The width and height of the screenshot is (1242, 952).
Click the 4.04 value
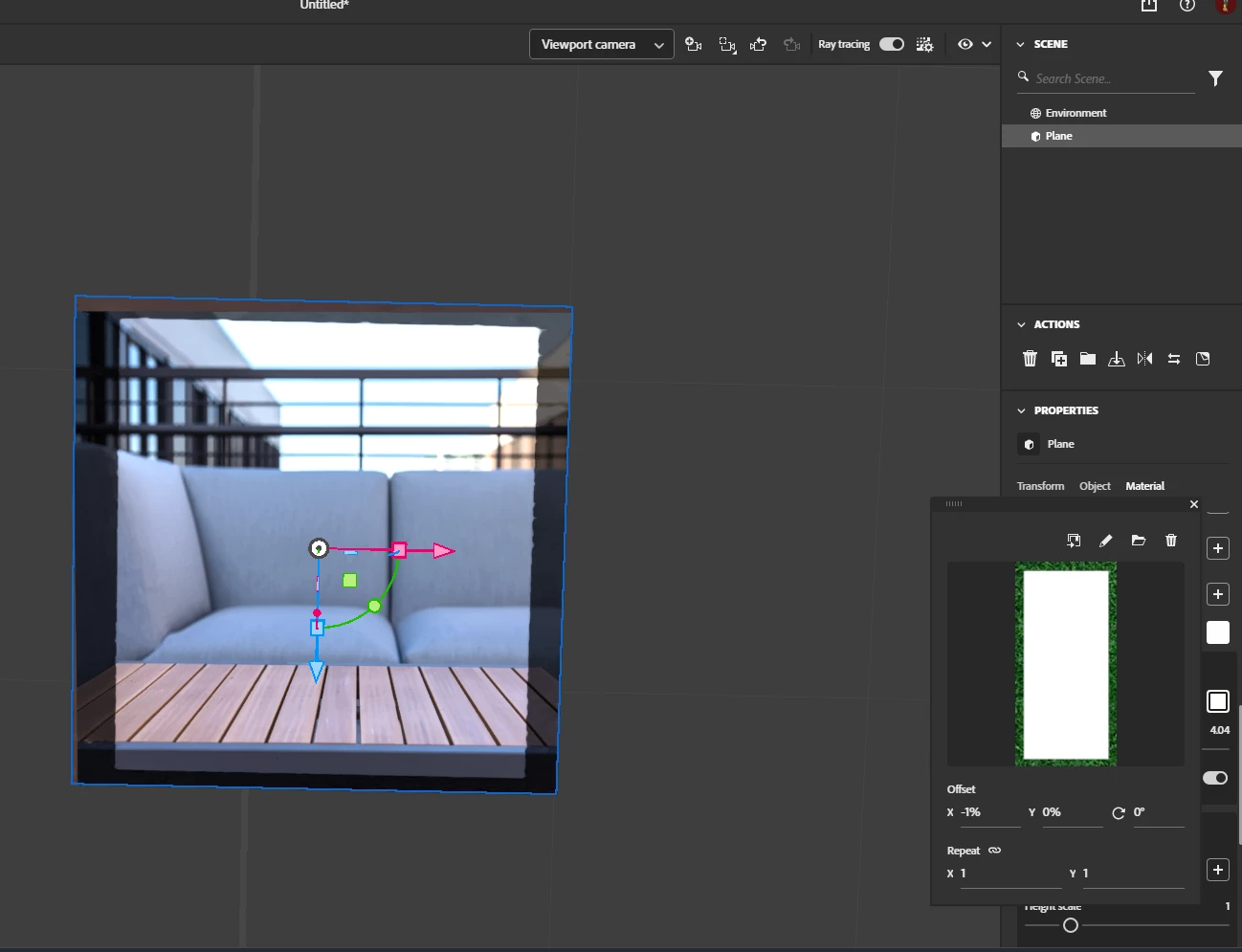tap(1219, 730)
